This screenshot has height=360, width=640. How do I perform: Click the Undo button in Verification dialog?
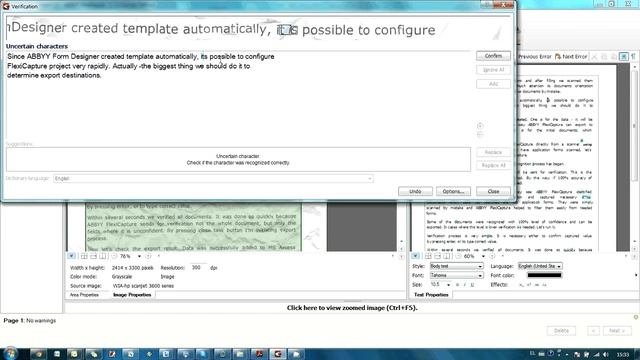[x=415, y=191]
